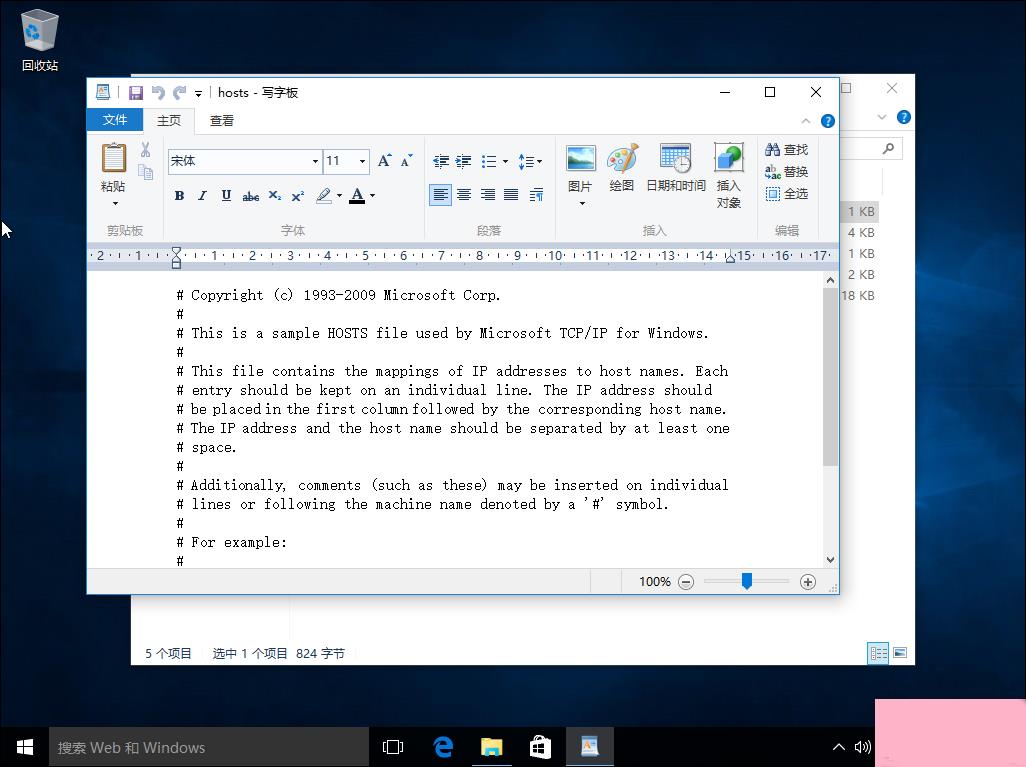Image resolution: width=1026 pixels, height=767 pixels.
Task: Click the WordPad app icon in title bar
Action: pos(103,92)
